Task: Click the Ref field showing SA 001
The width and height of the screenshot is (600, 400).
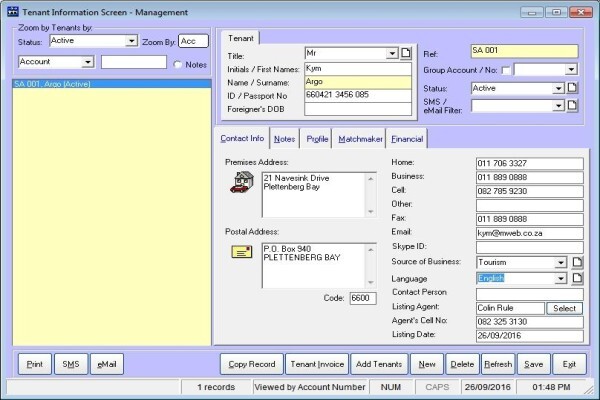Action: coord(525,51)
